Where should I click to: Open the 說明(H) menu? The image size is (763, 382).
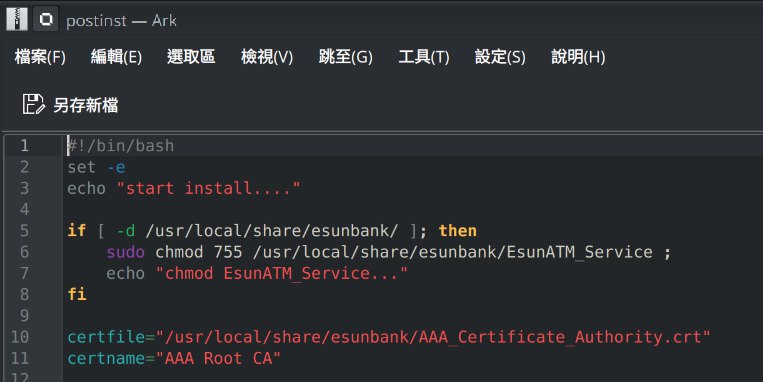pos(578,57)
